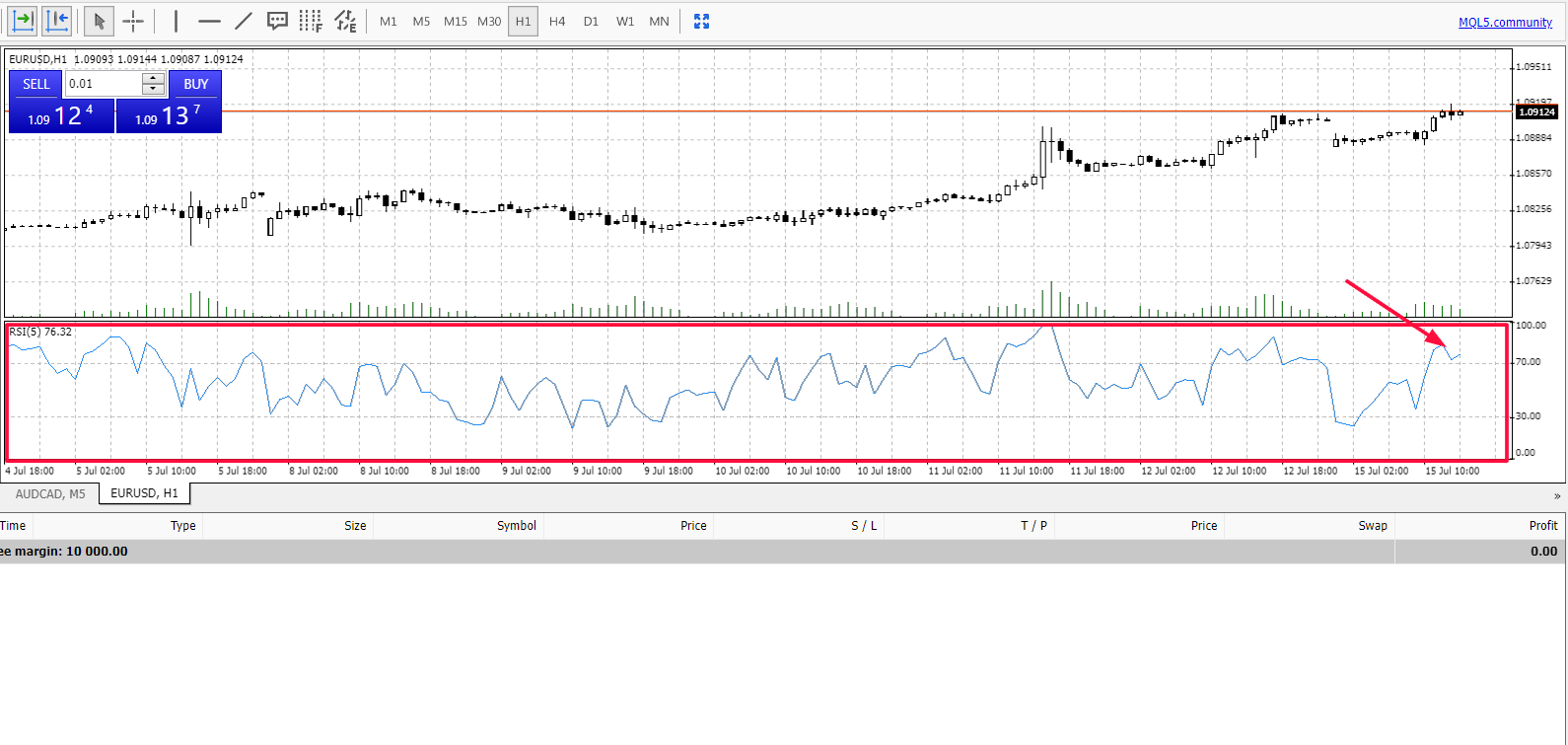
Task: Select the trendline drawing tool
Action: (x=244, y=21)
